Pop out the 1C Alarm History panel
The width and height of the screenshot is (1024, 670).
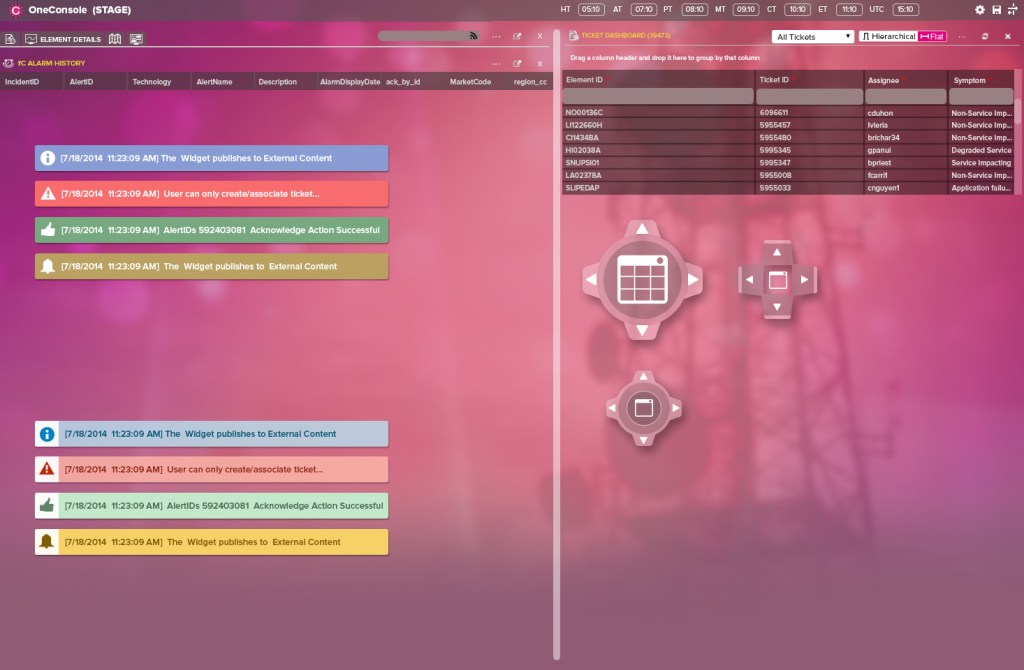tap(517, 63)
